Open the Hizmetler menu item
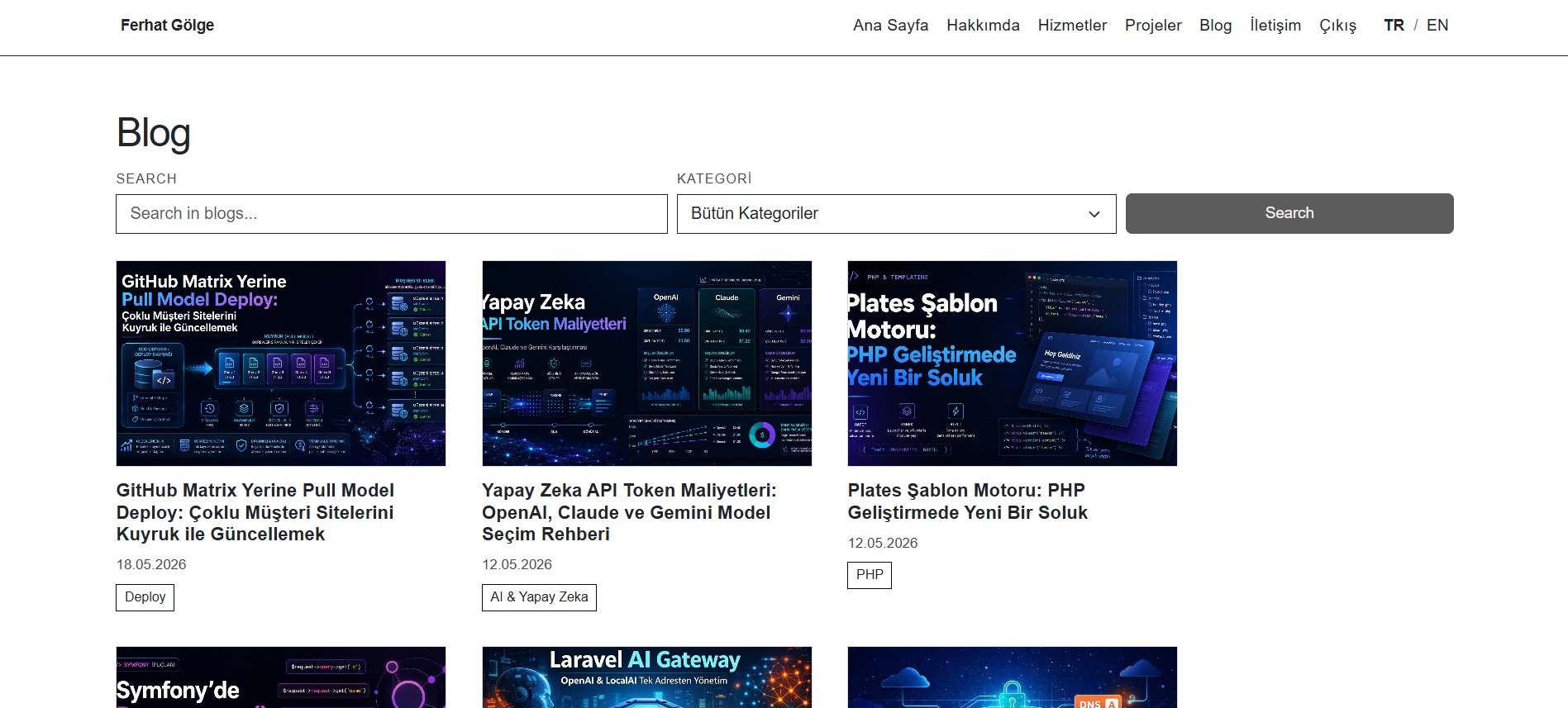Image resolution: width=1568 pixels, height=708 pixels. click(x=1072, y=26)
